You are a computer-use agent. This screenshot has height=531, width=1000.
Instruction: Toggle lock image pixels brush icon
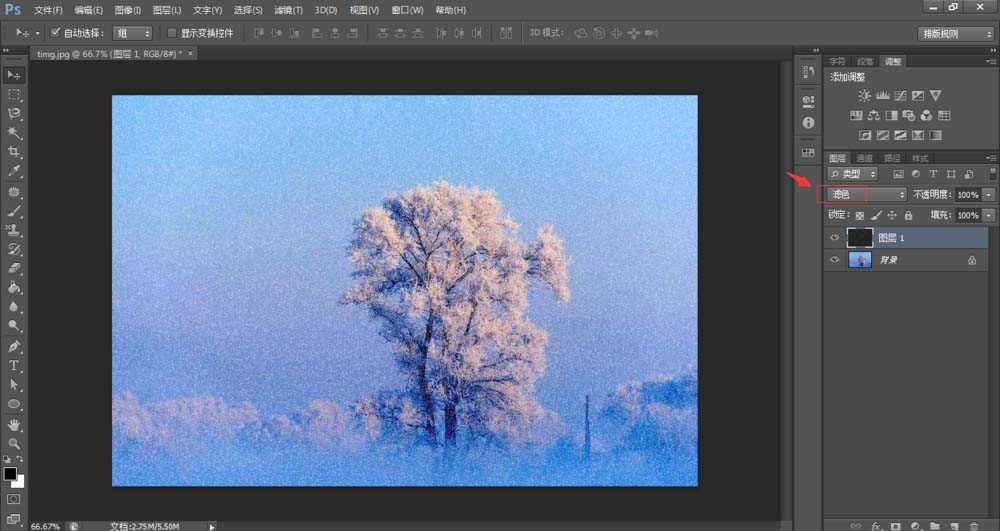(876, 215)
